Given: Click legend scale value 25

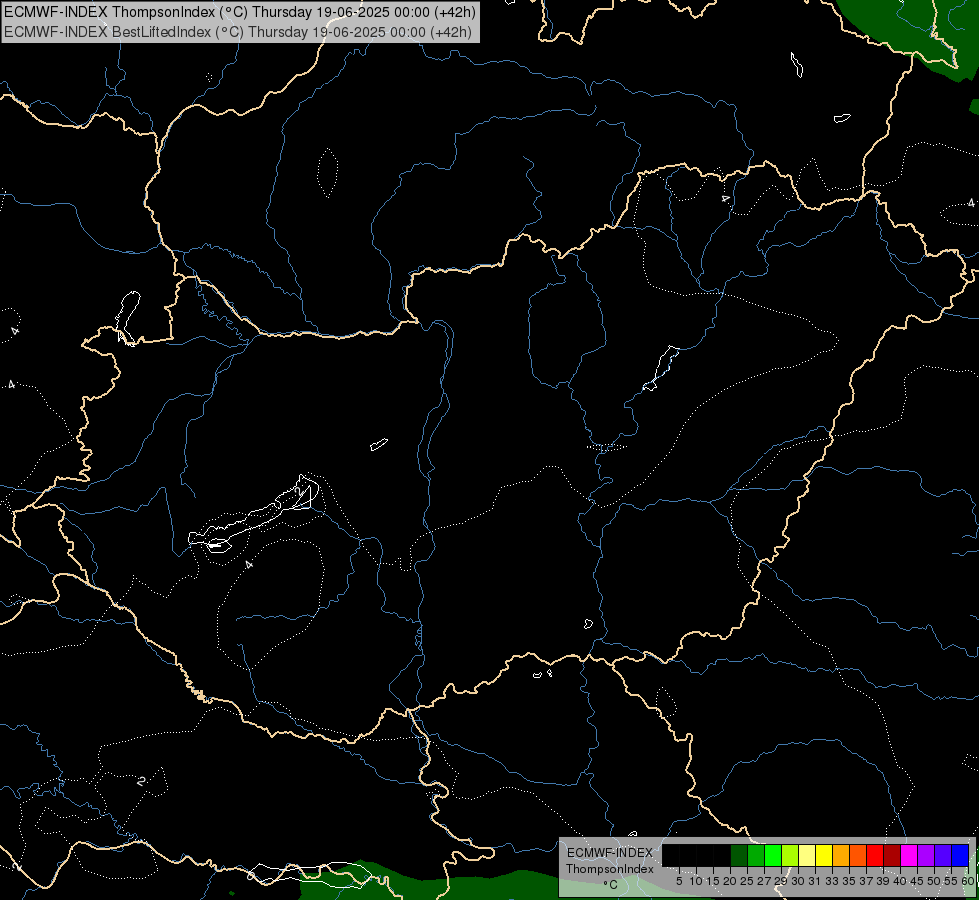Looking at the screenshot, I should coord(747,881).
